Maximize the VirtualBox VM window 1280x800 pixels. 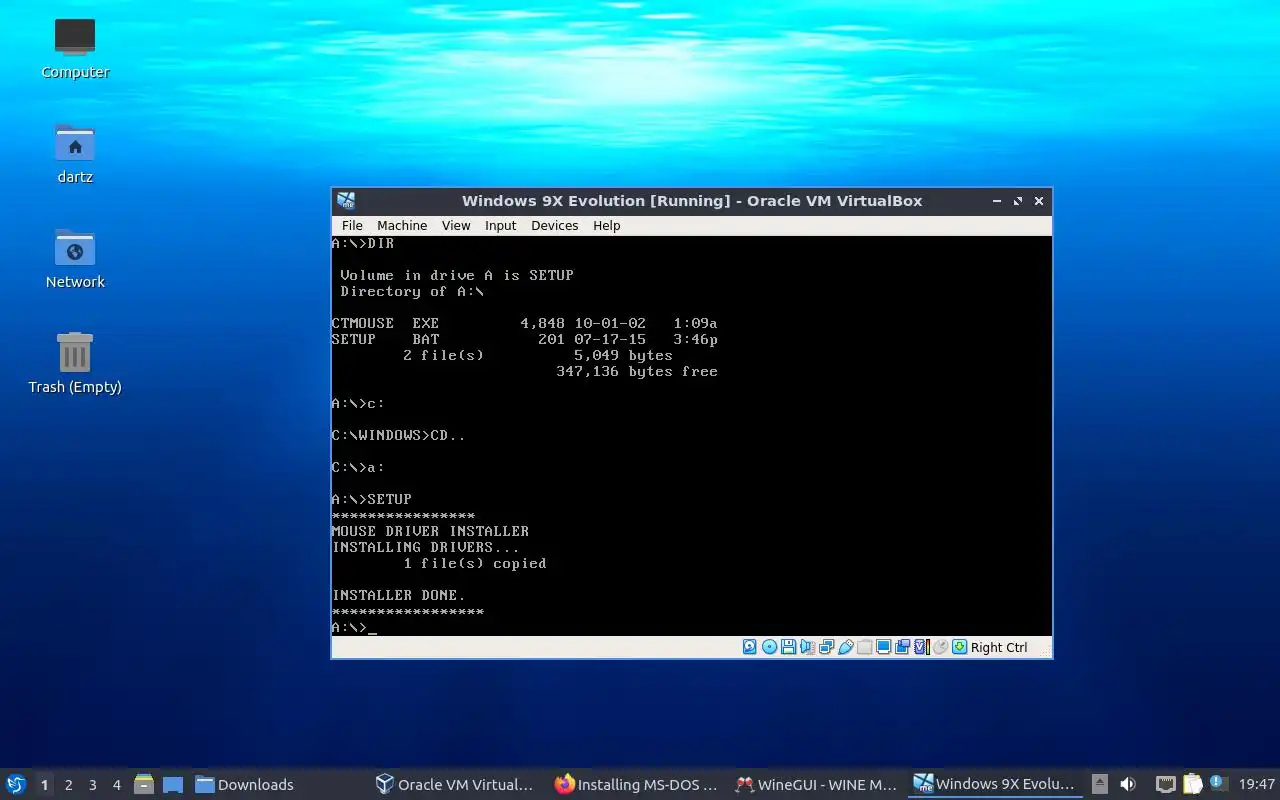coord(1018,201)
